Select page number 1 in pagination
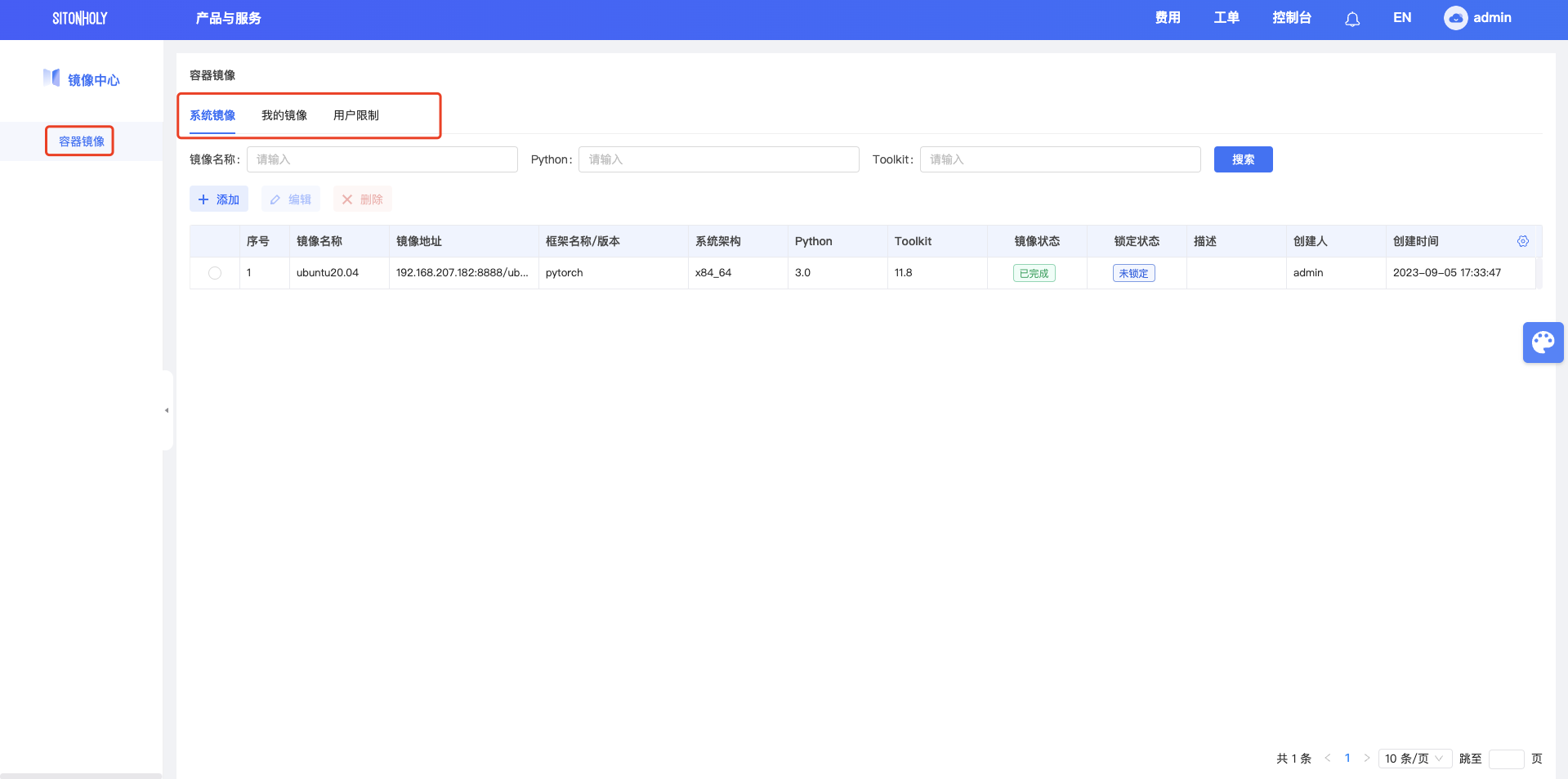 point(1347,759)
